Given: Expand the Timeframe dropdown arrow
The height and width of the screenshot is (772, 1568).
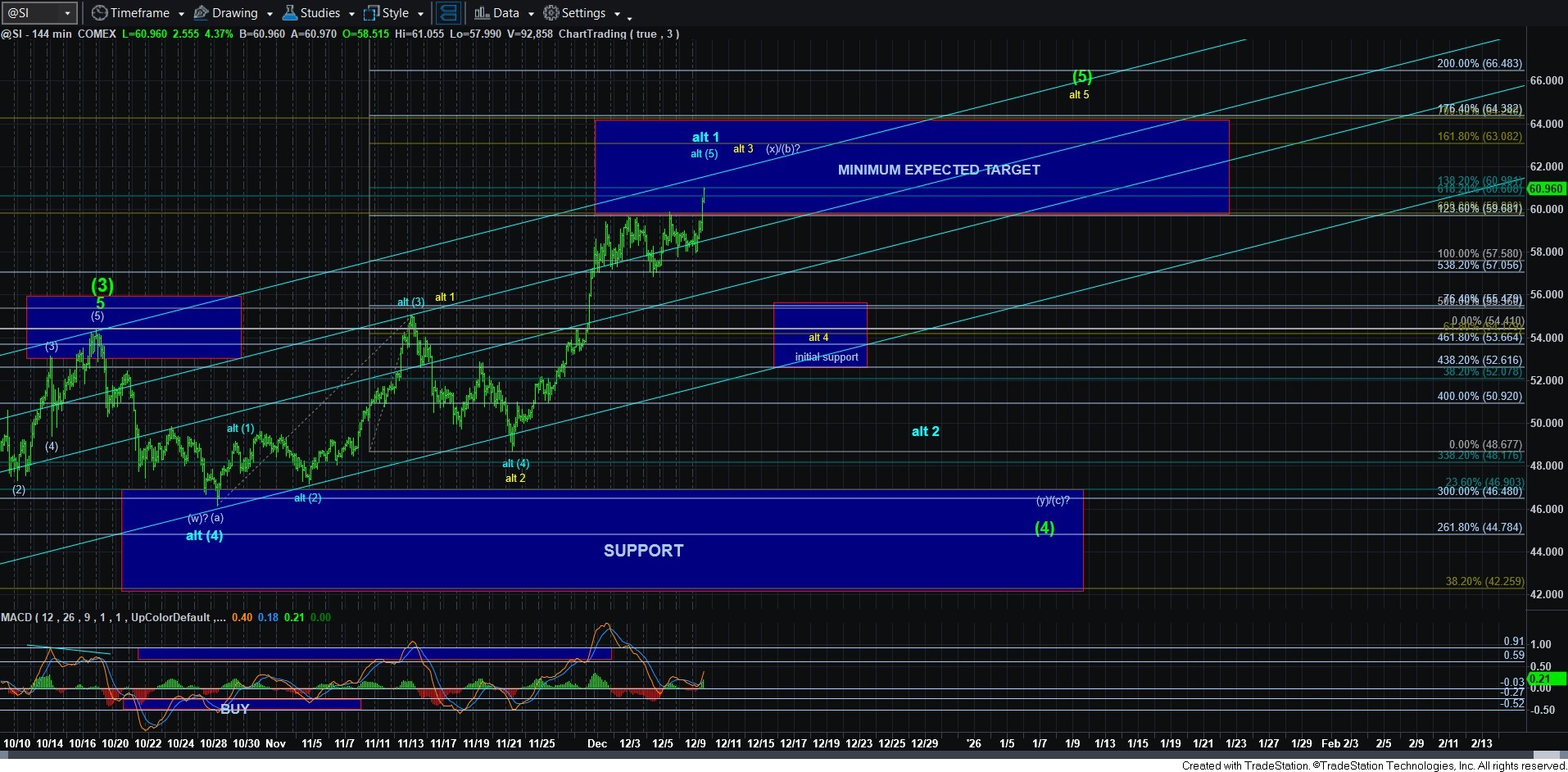Looking at the screenshot, I should pyautogui.click(x=181, y=14).
